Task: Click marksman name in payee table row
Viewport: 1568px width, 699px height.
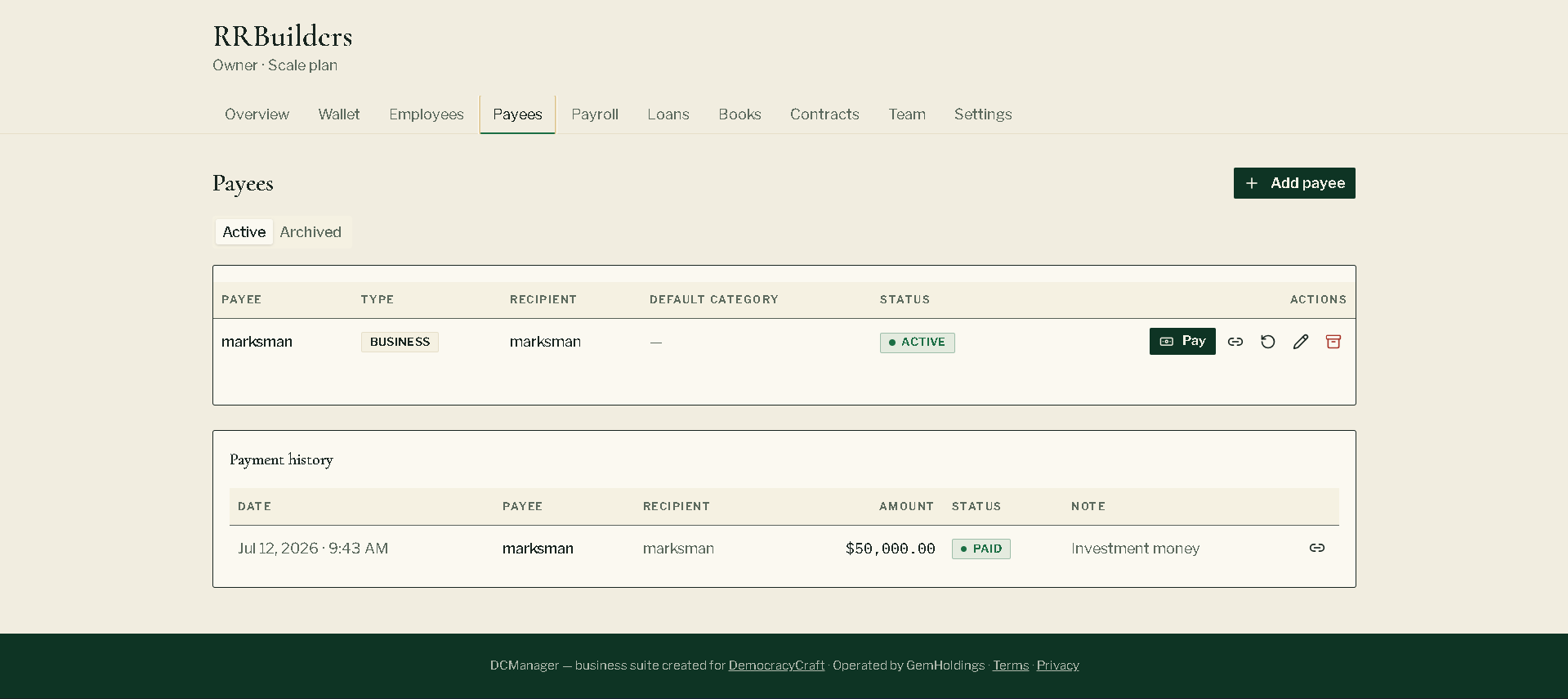Action: coord(257,342)
